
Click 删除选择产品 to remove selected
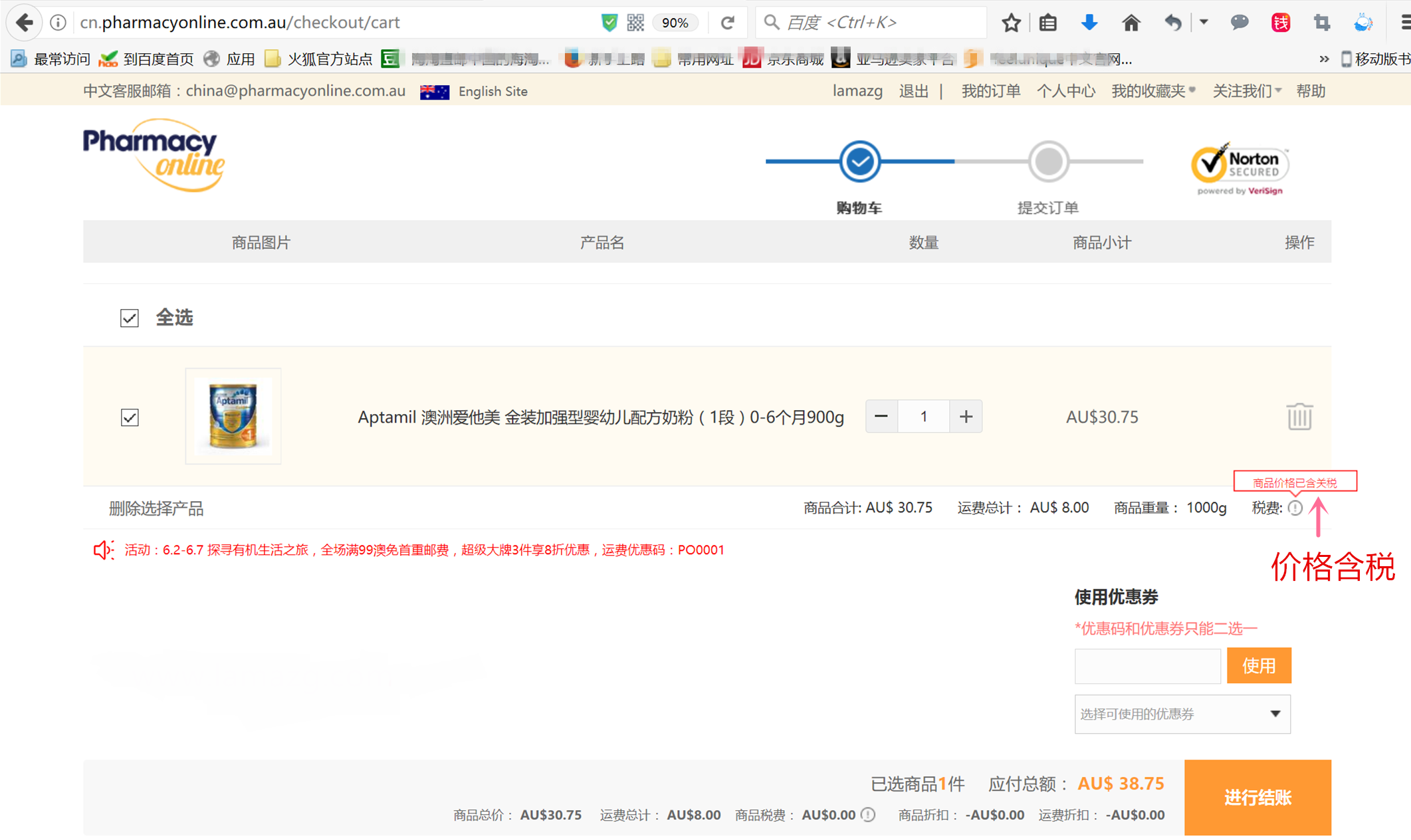[x=156, y=508]
